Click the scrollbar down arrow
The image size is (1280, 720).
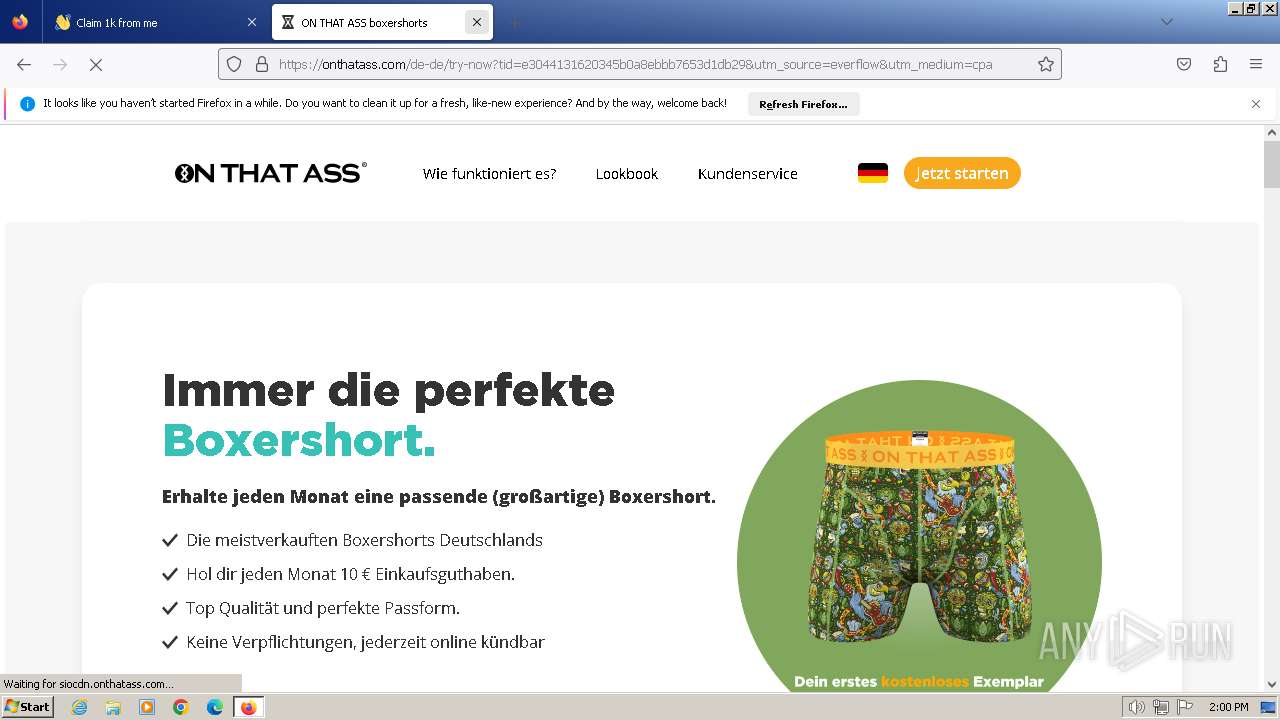pyautogui.click(x=1272, y=685)
